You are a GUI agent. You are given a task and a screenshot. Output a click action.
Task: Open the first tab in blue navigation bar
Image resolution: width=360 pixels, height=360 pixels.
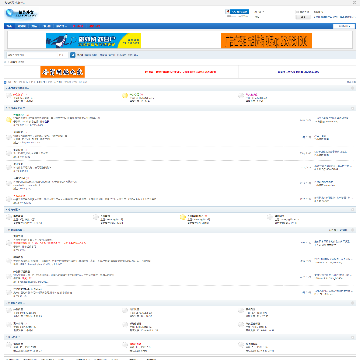(9, 26)
